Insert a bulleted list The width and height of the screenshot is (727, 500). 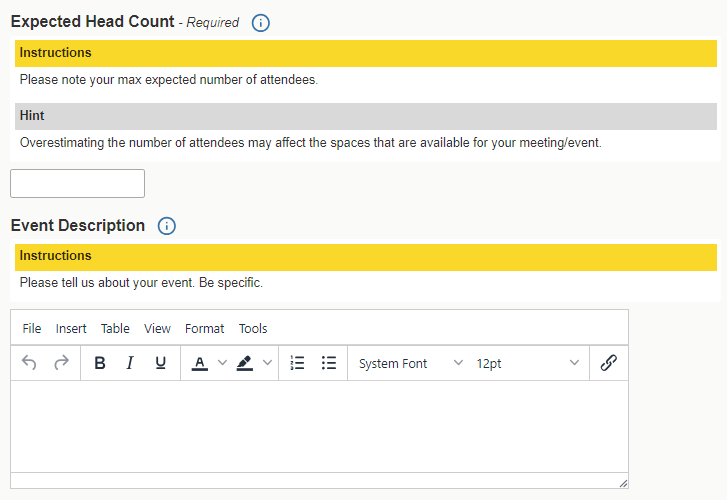(329, 363)
